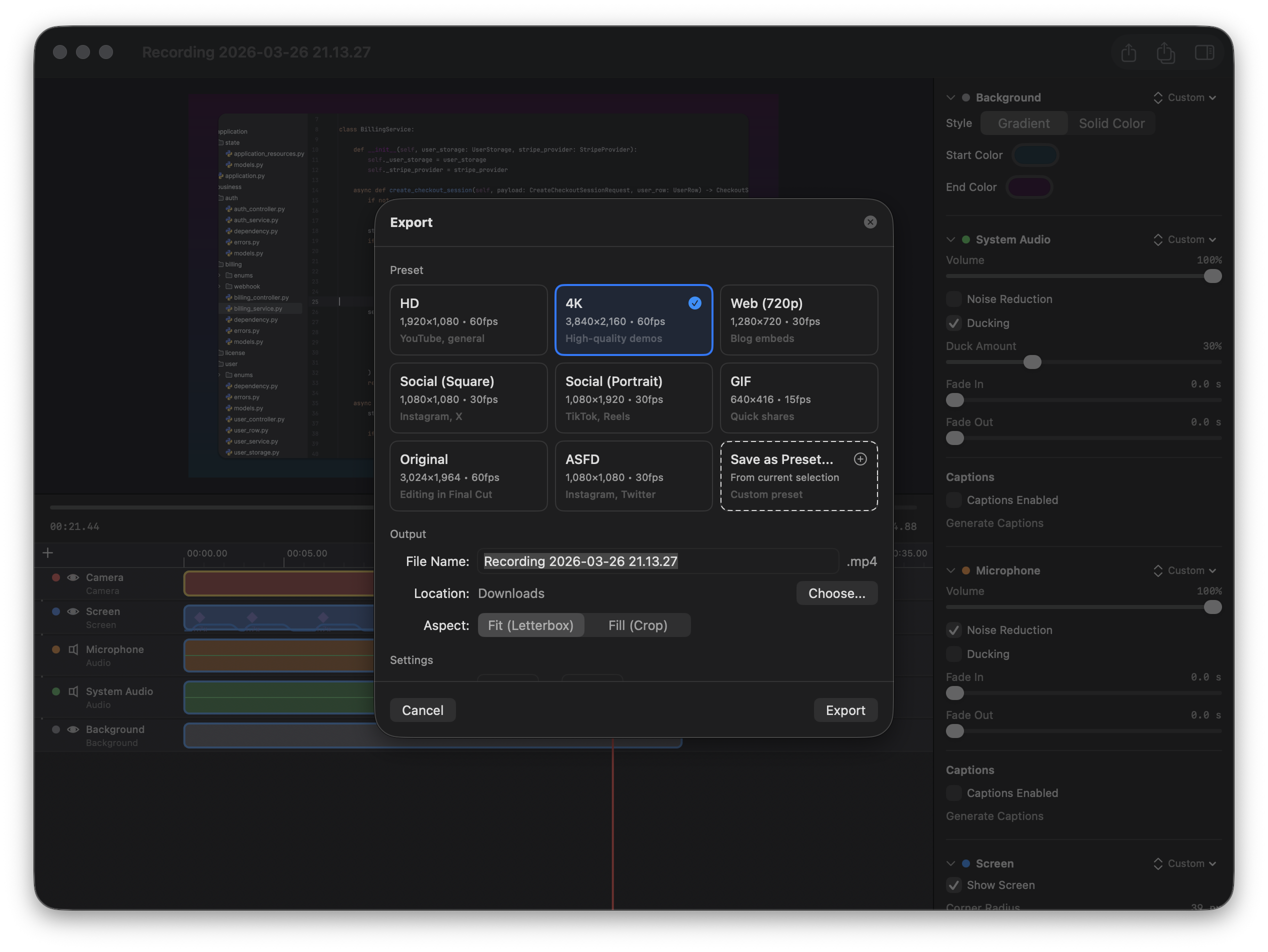Open the Start Color swatch

pos(1034,155)
